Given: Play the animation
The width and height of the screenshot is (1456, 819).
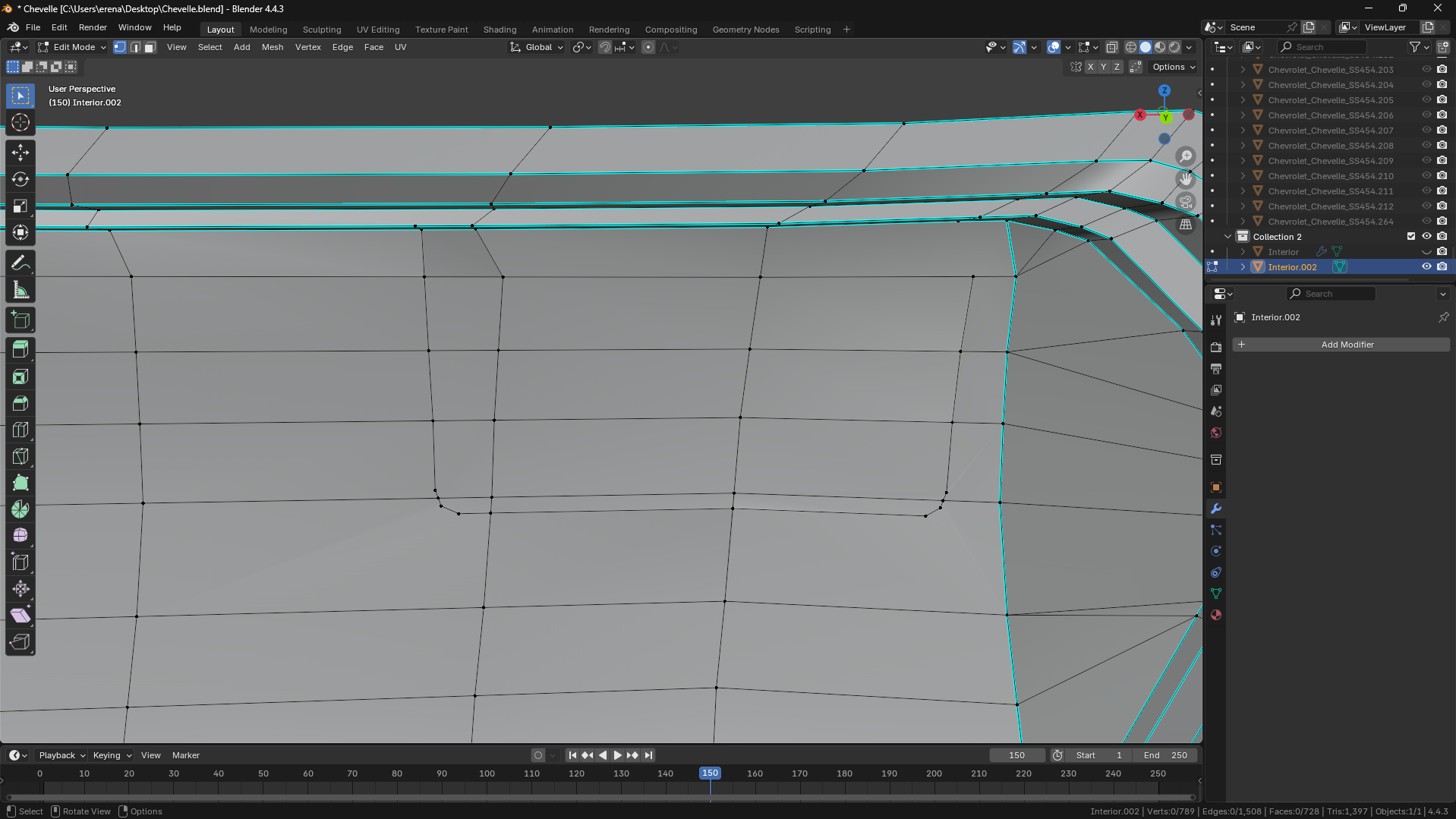Looking at the screenshot, I should coord(617,755).
